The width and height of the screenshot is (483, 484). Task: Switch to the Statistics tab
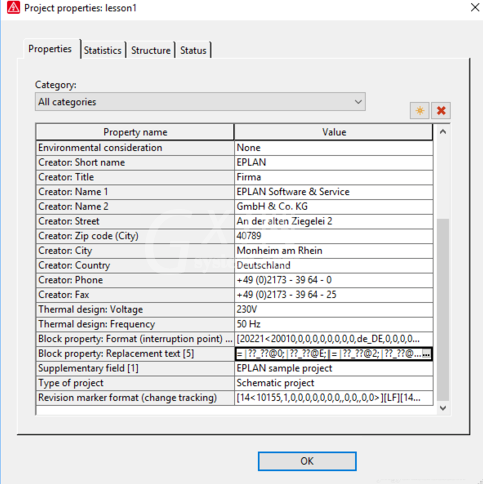click(x=103, y=50)
